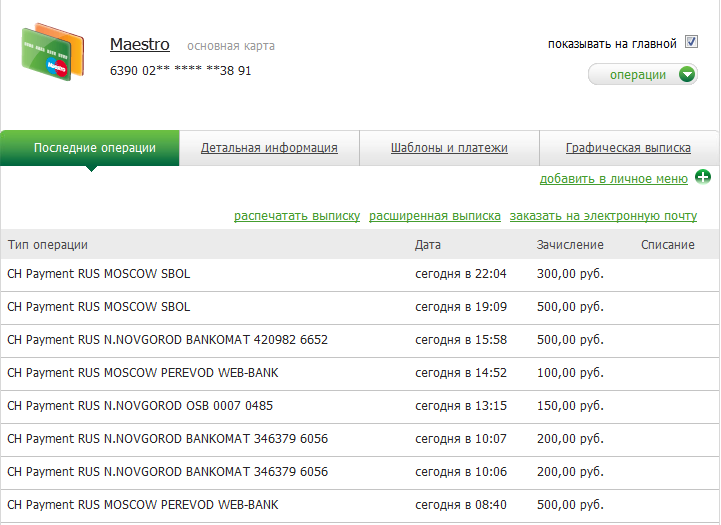Viewport: 721px width, 525px height.
Task: Expand the 'операции' dropdown button
Action: pyautogui.click(x=639, y=75)
